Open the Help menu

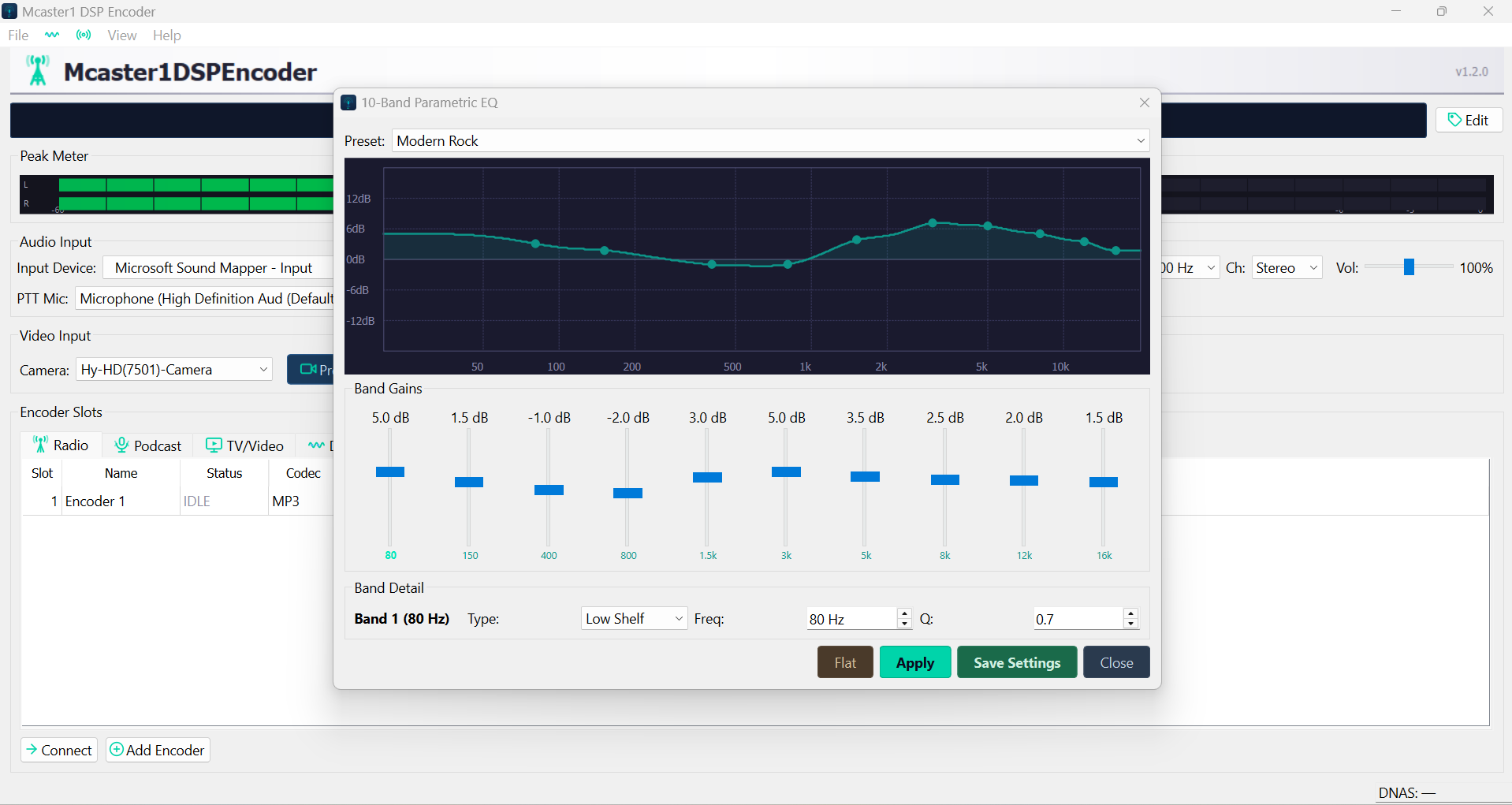tap(166, 35)
